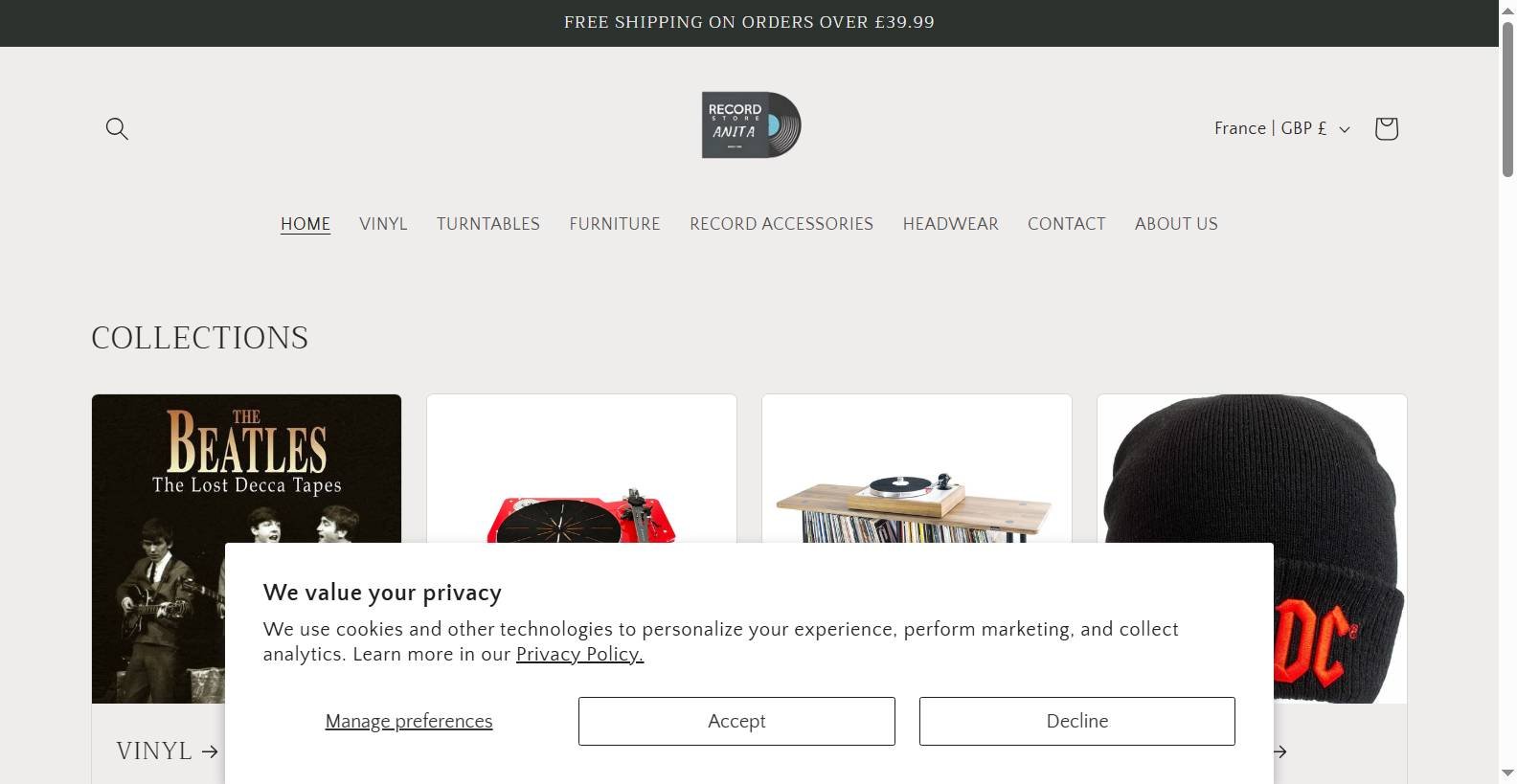1517x784 pixels.
Task: Open the shopping cart icon
Action: (x=1386, y=128)
